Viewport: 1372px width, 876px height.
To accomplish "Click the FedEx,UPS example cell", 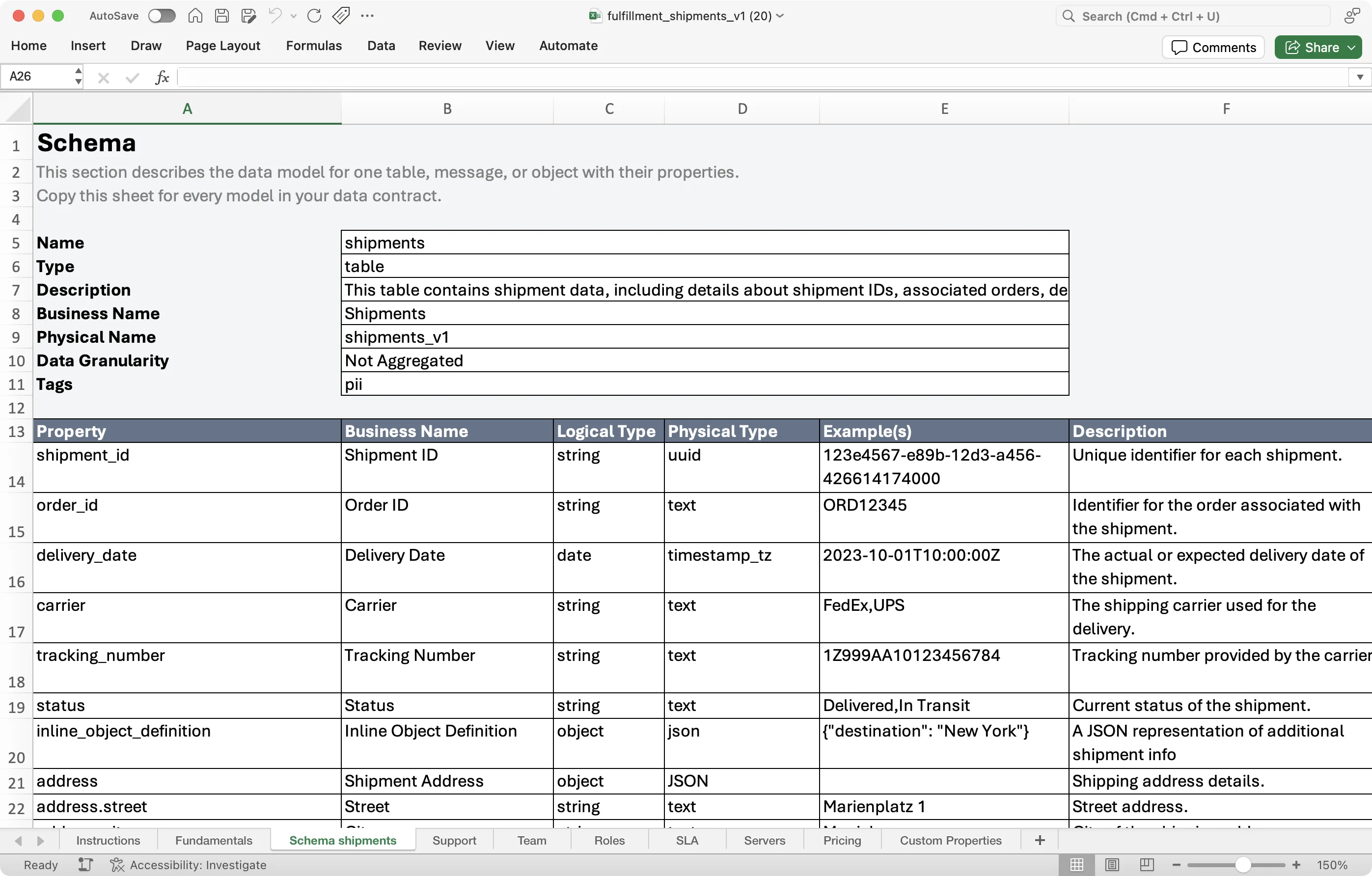I will 944,618.
